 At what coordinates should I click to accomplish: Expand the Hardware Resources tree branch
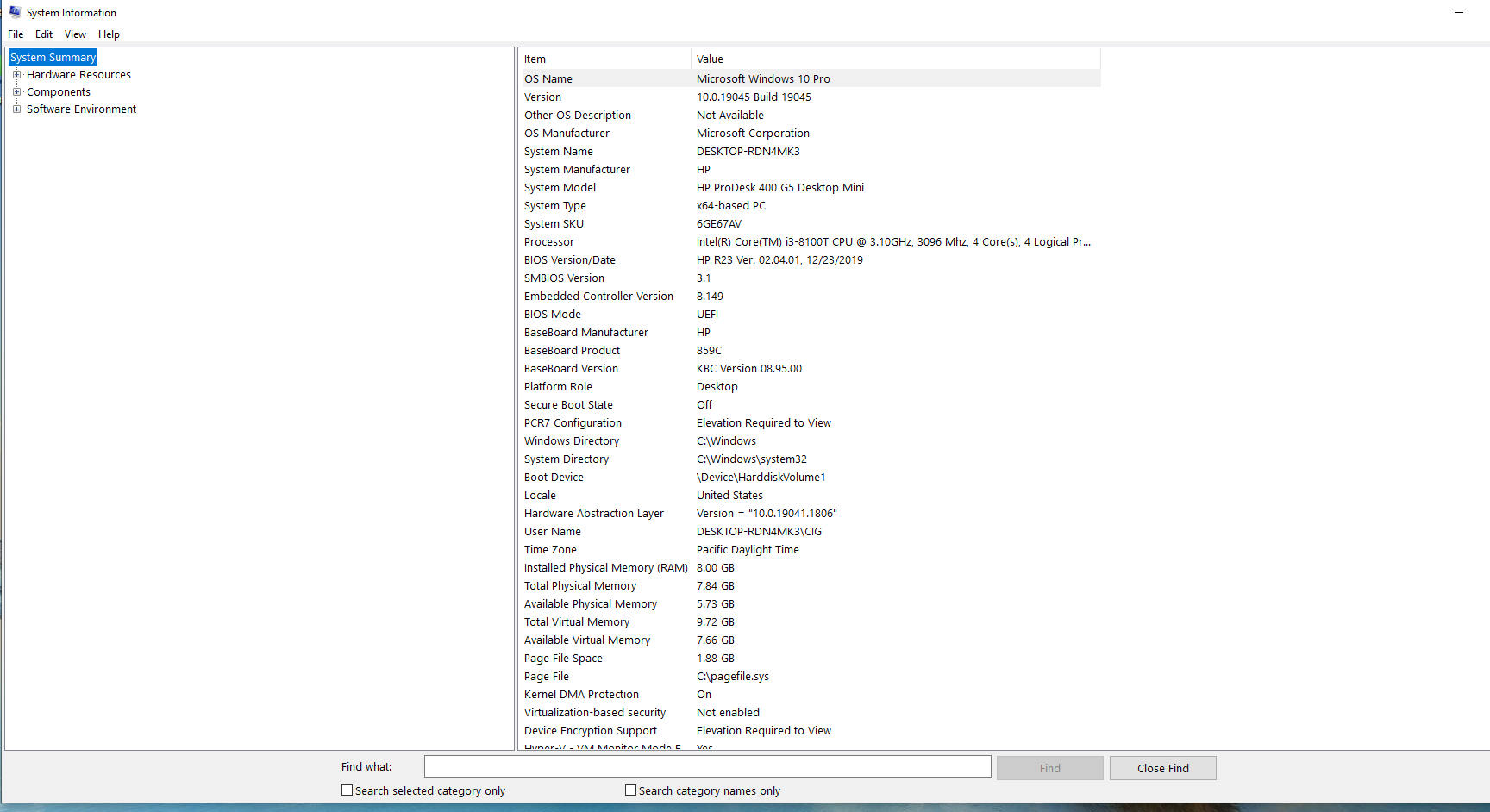(x=17, y=74)
